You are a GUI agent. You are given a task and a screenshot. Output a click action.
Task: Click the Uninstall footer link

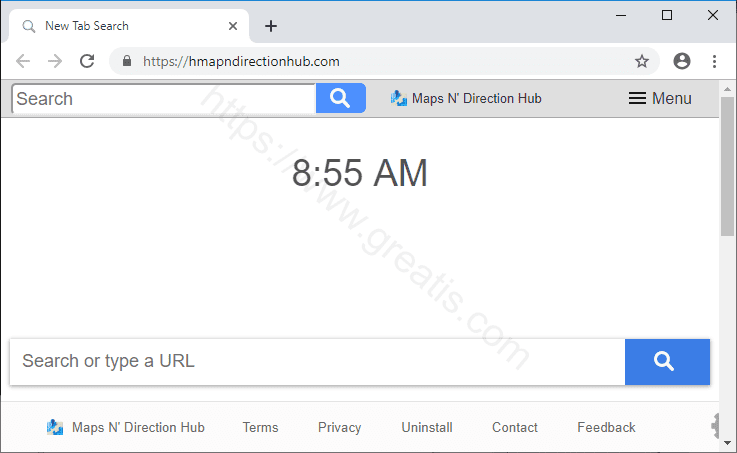point(427,427)
